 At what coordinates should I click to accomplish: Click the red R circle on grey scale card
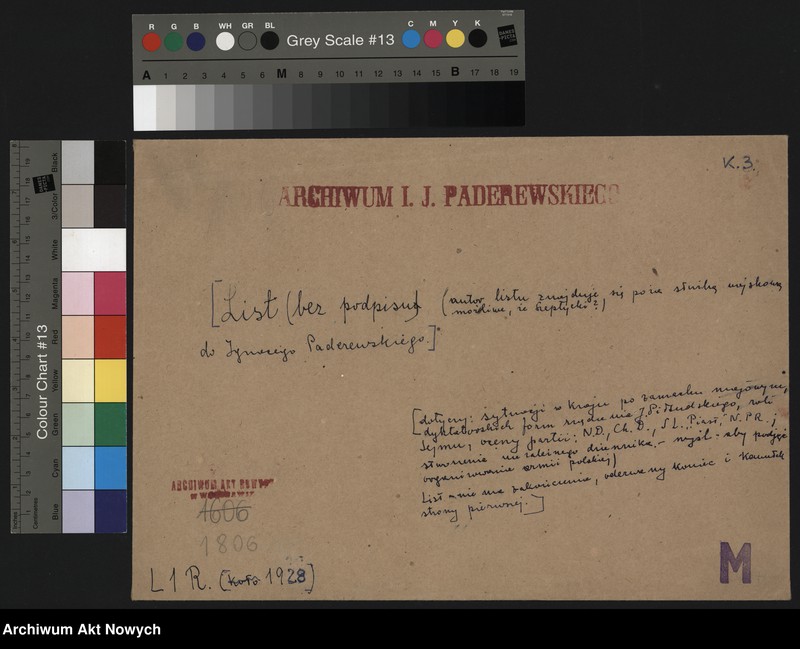[152, 42]
